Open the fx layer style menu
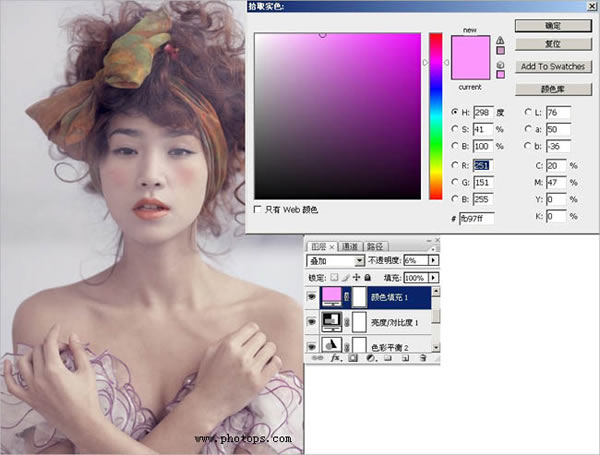This screenshot has width=600, height=455. click(337, 356)
